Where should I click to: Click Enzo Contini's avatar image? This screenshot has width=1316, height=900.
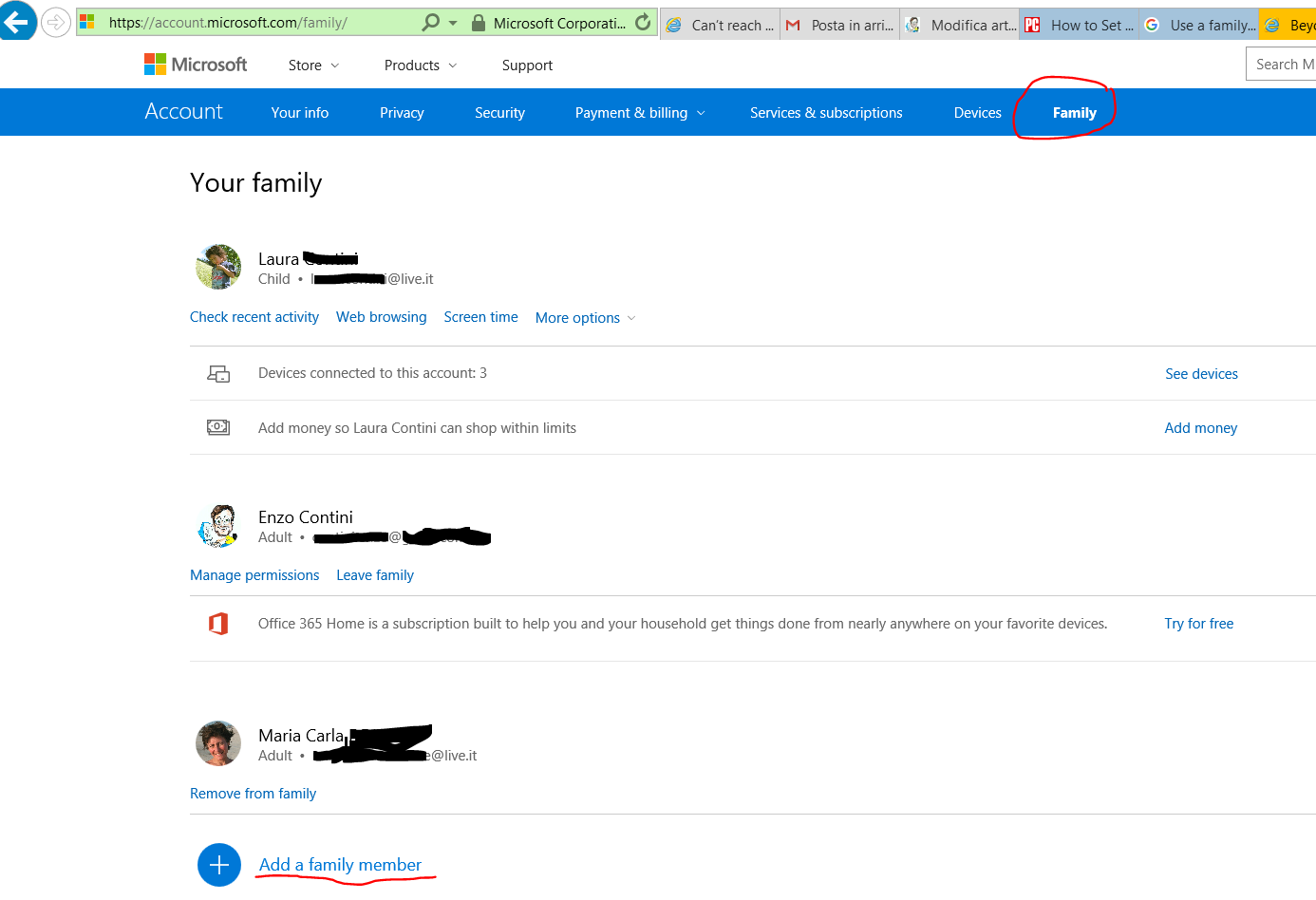pyautogui.click(x=218, y=526)
